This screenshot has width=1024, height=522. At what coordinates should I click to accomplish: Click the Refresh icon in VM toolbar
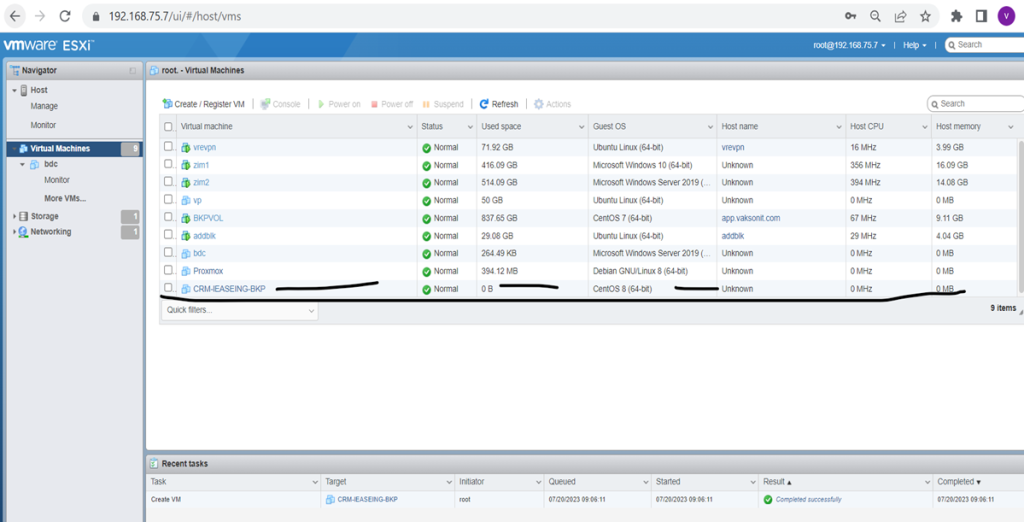tap(484, 104)
